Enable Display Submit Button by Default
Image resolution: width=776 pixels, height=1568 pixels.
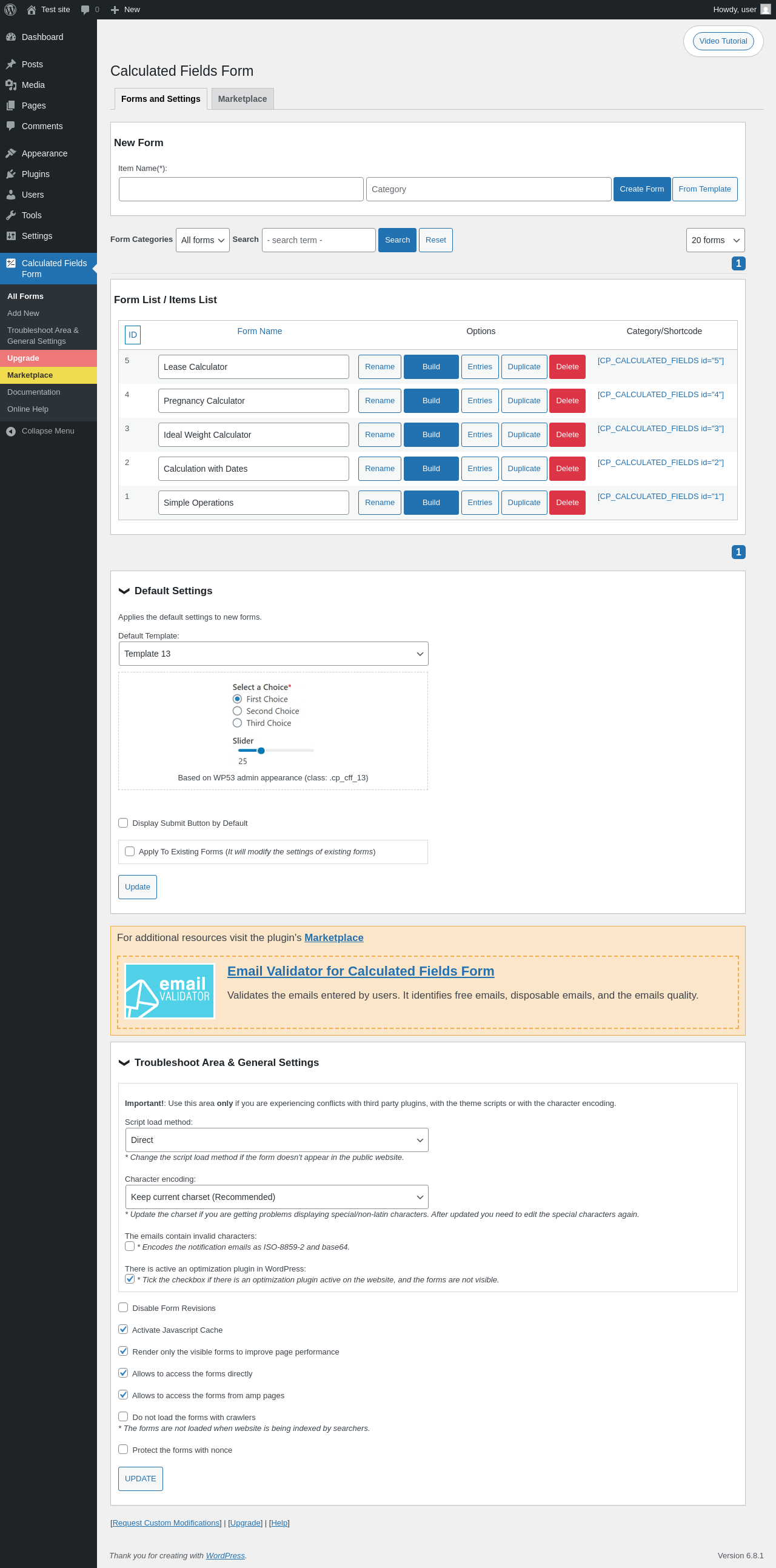click(x=123, y=823)
